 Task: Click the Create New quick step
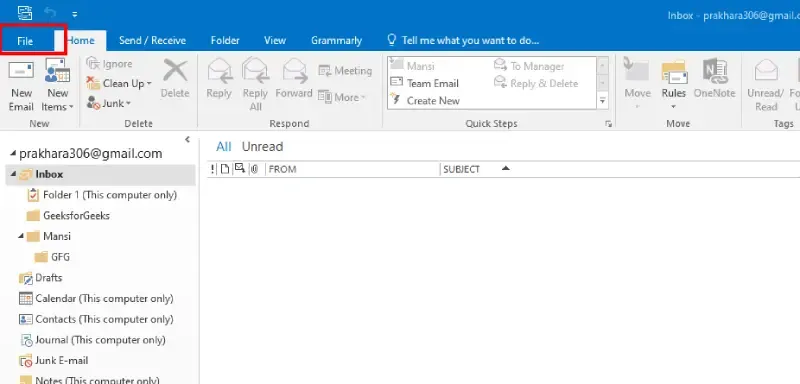coord(425,100)
